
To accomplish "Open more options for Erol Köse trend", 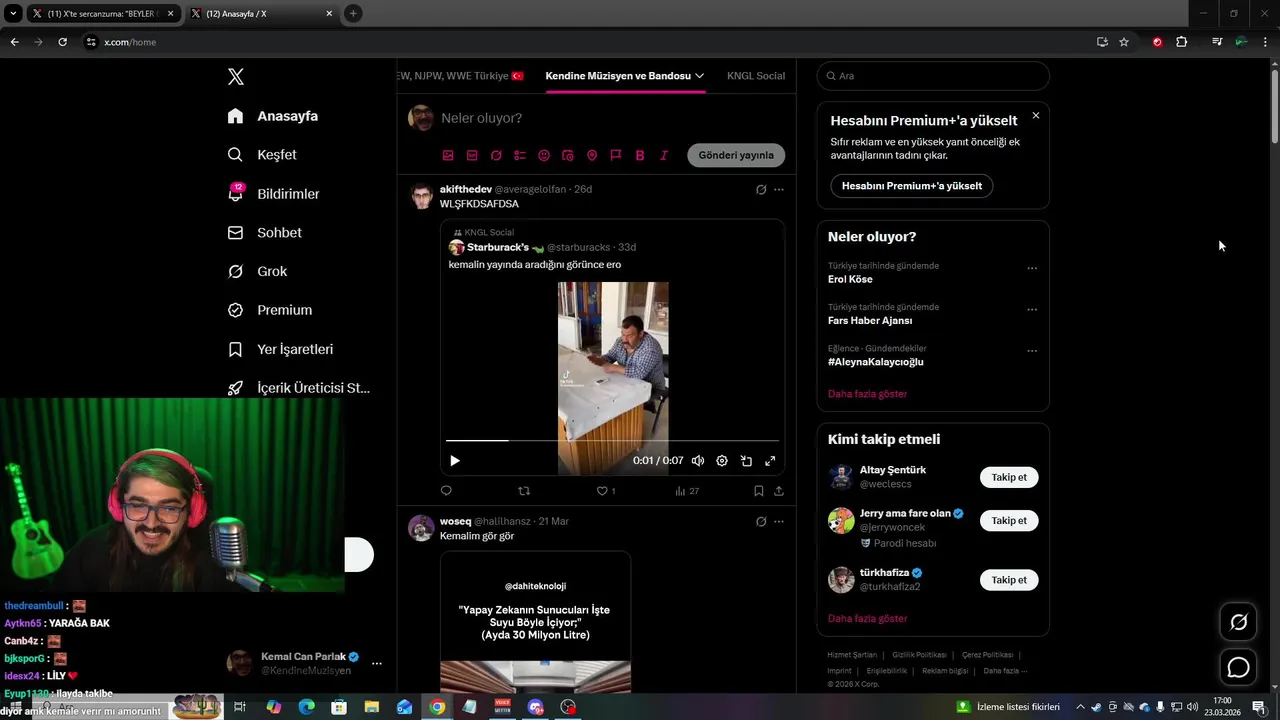I will (x=1032, y=268).
